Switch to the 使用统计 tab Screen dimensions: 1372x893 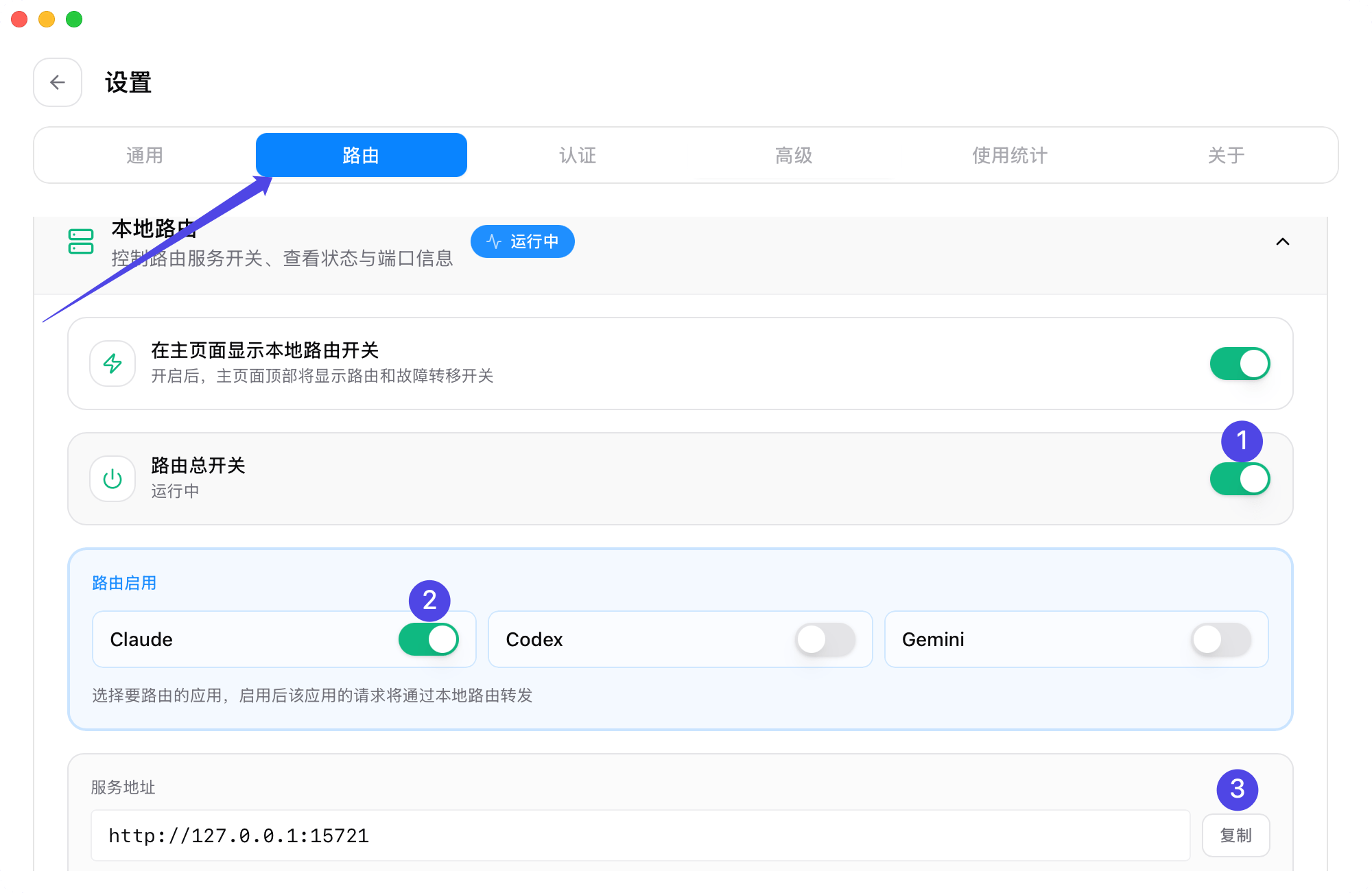[x=1010, y=155]
